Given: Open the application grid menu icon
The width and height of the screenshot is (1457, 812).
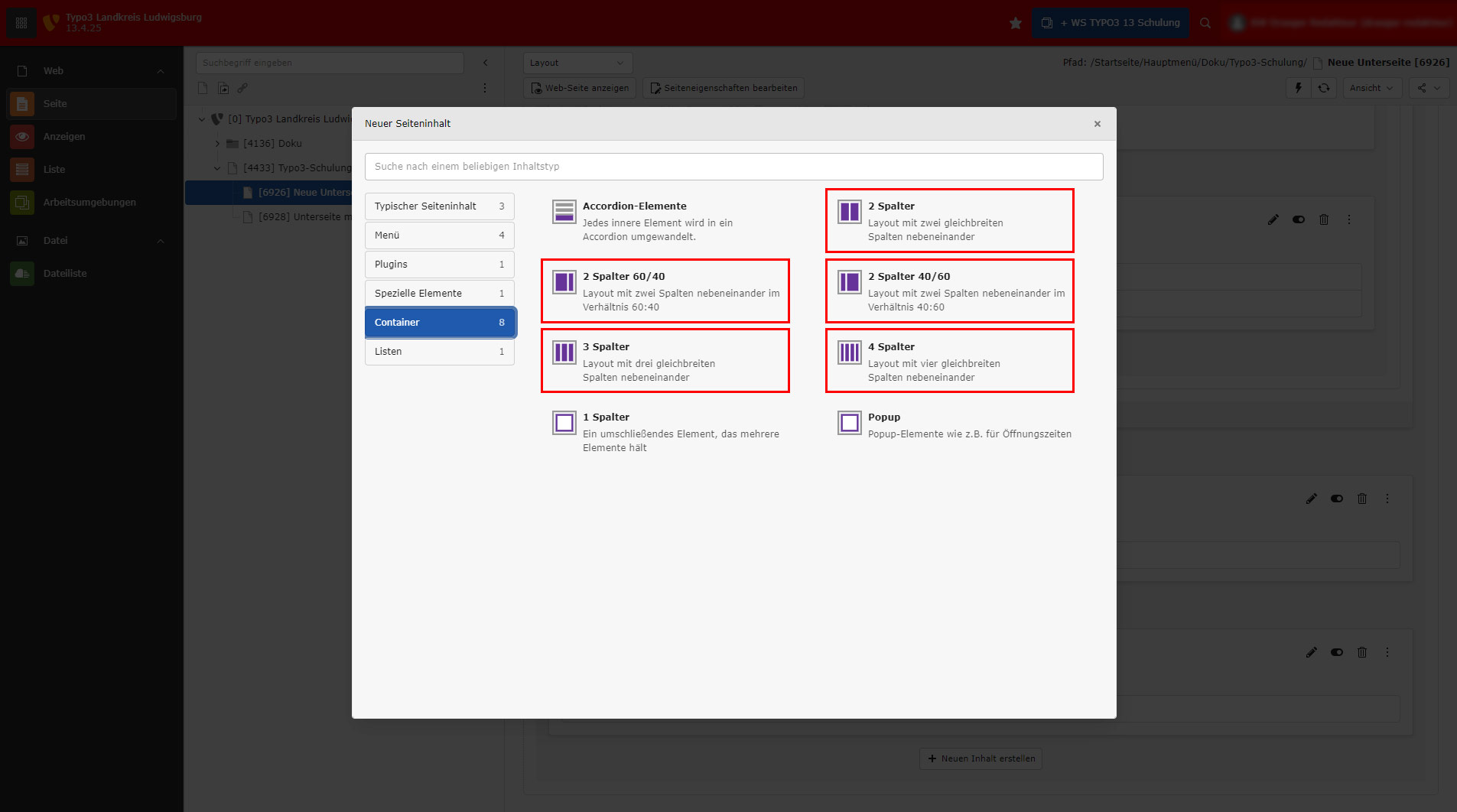Looking at the screenshot, I should coord(21,23).
